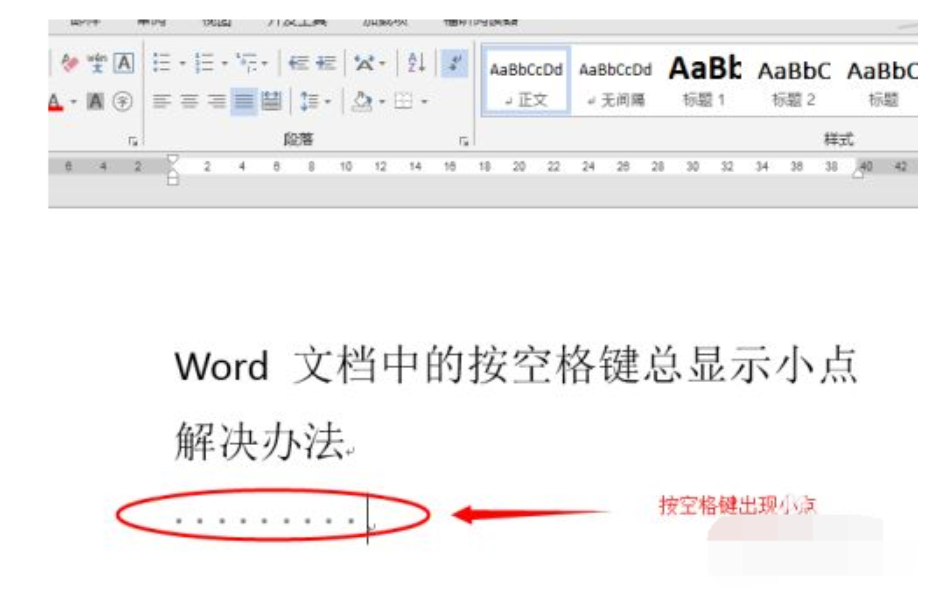
Task: Expand the Borders dropdown arrow
Action: 424,102
